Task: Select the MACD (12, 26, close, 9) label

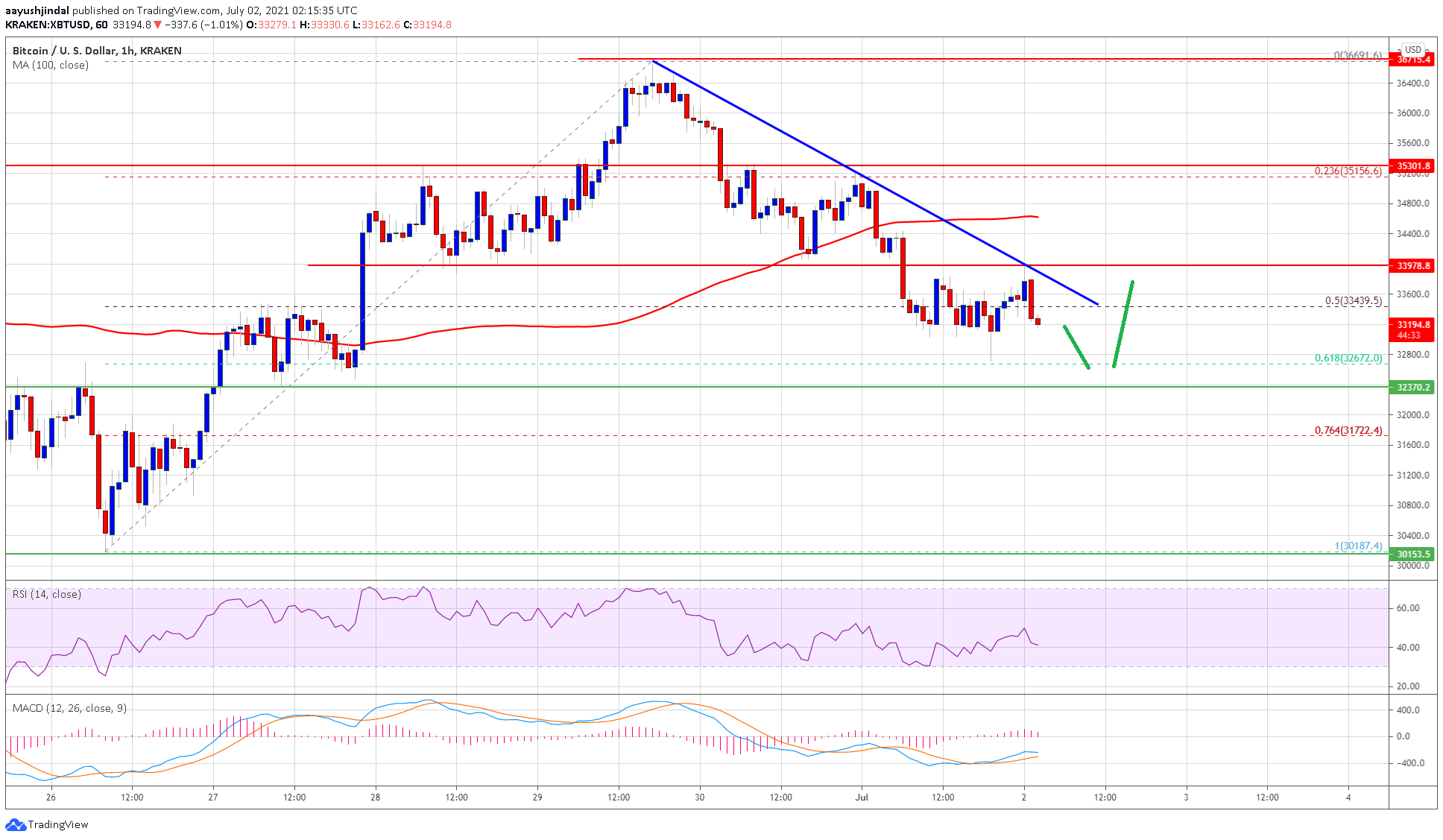Action: click(69, 708)
